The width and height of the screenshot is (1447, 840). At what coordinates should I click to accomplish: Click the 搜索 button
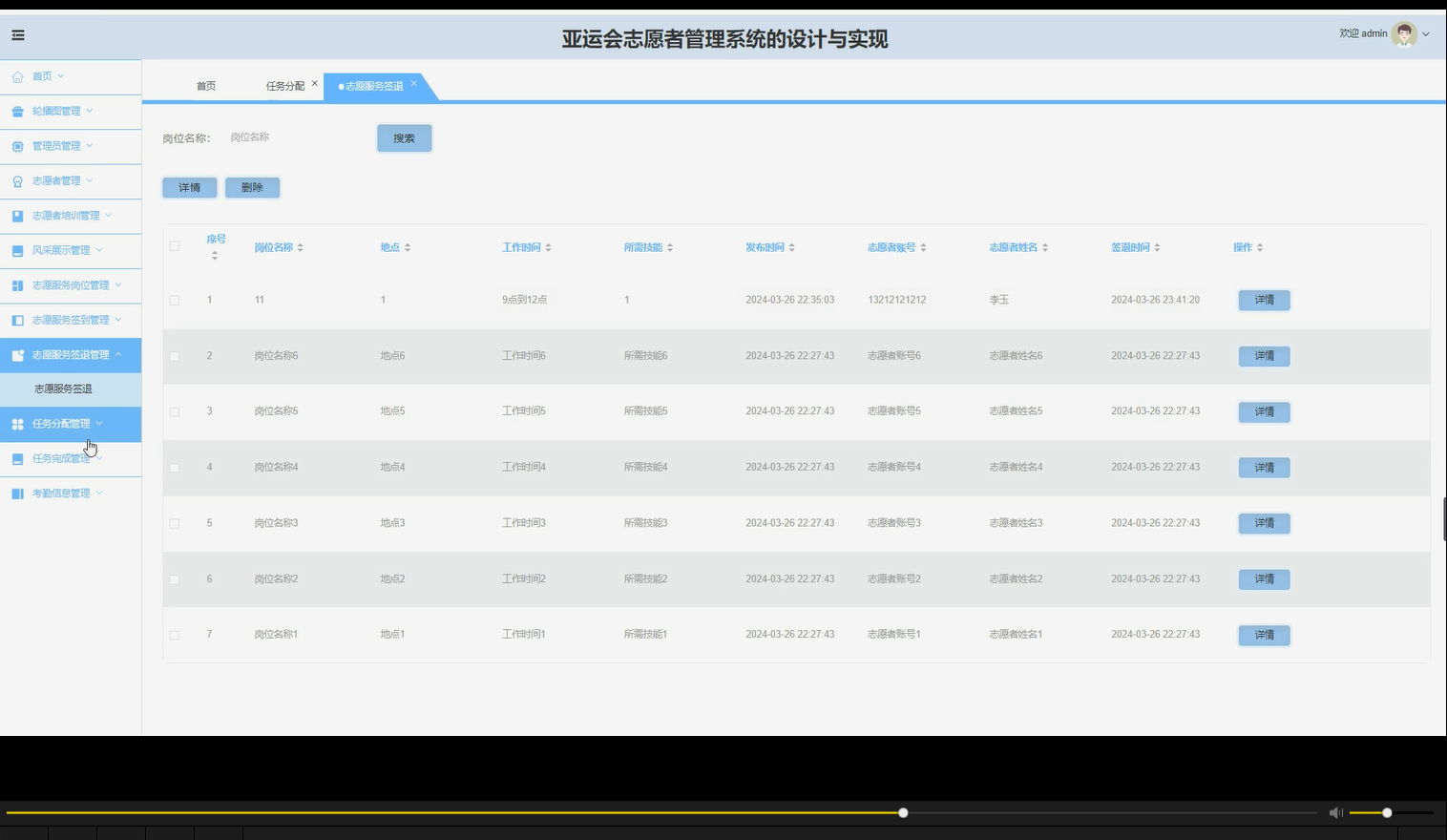pyautogui.click(x=405, y=138)
